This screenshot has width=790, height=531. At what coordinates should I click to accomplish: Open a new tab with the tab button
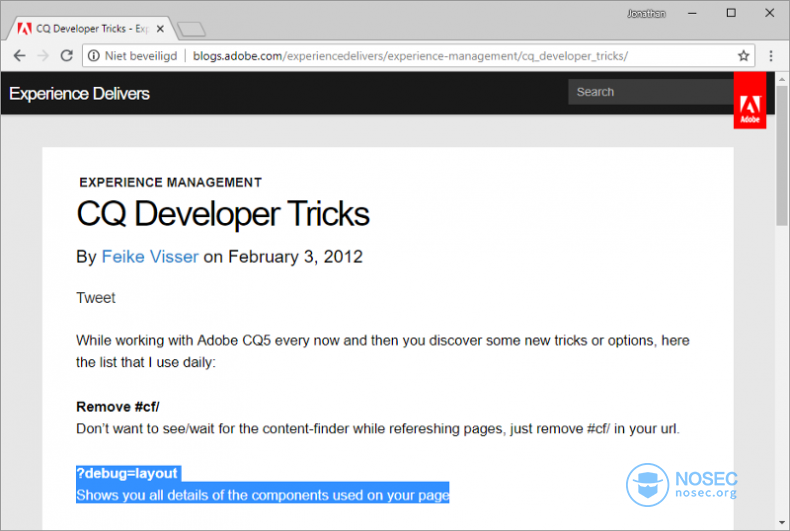point(191,29)
